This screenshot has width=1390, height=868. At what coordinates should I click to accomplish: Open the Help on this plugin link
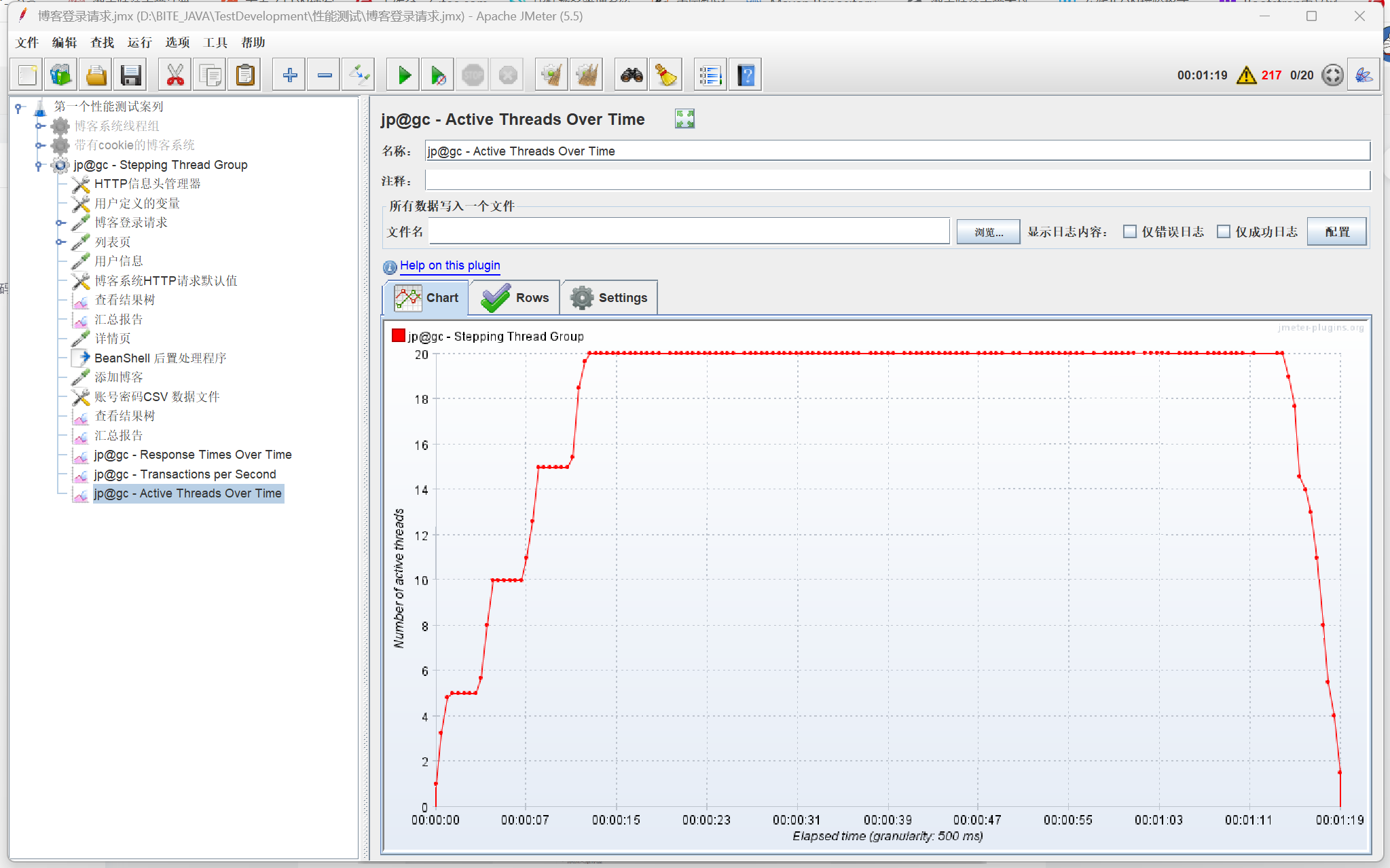(450, 265)
